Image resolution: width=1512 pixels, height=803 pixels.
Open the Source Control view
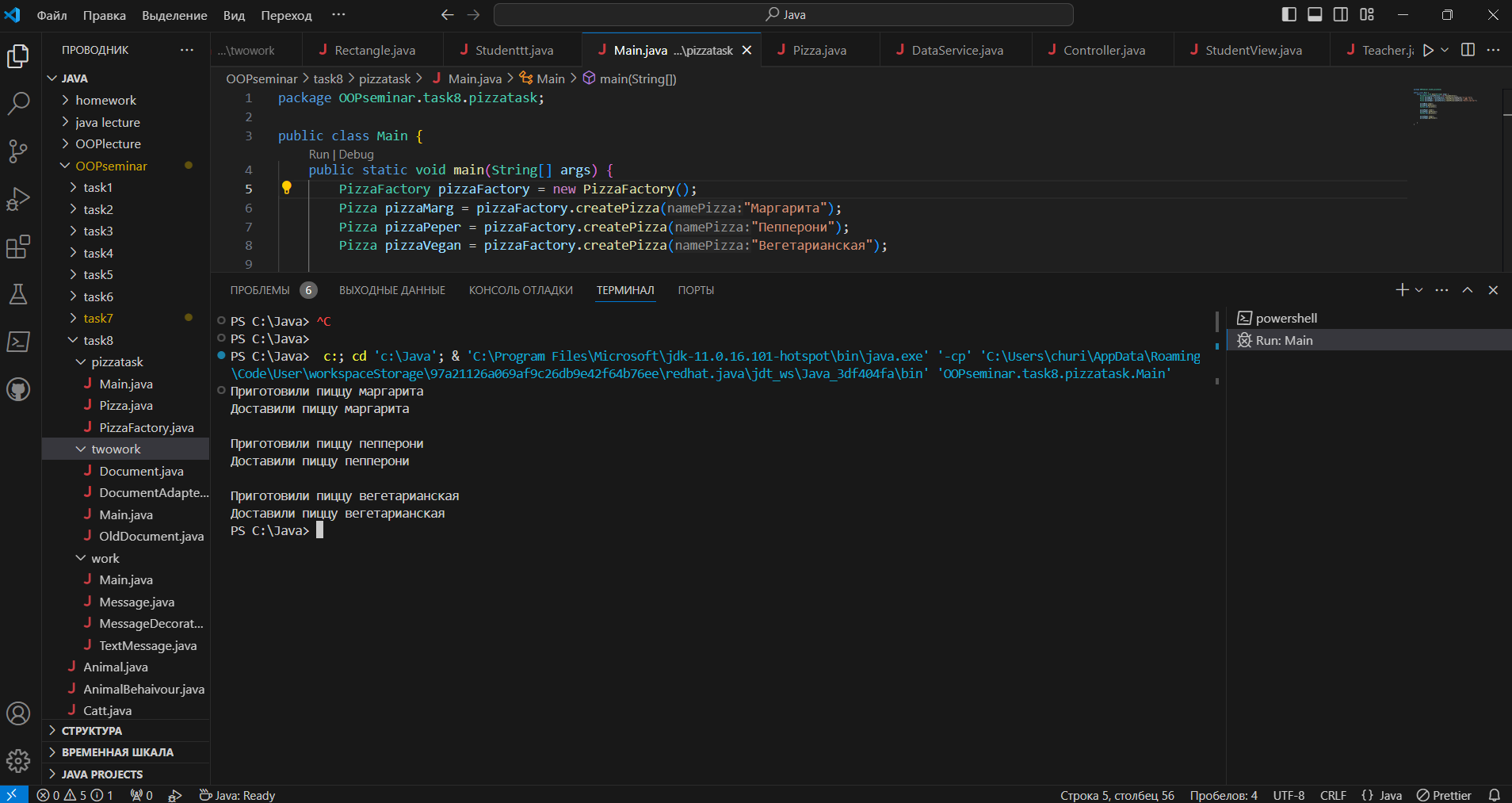(18, 151)
